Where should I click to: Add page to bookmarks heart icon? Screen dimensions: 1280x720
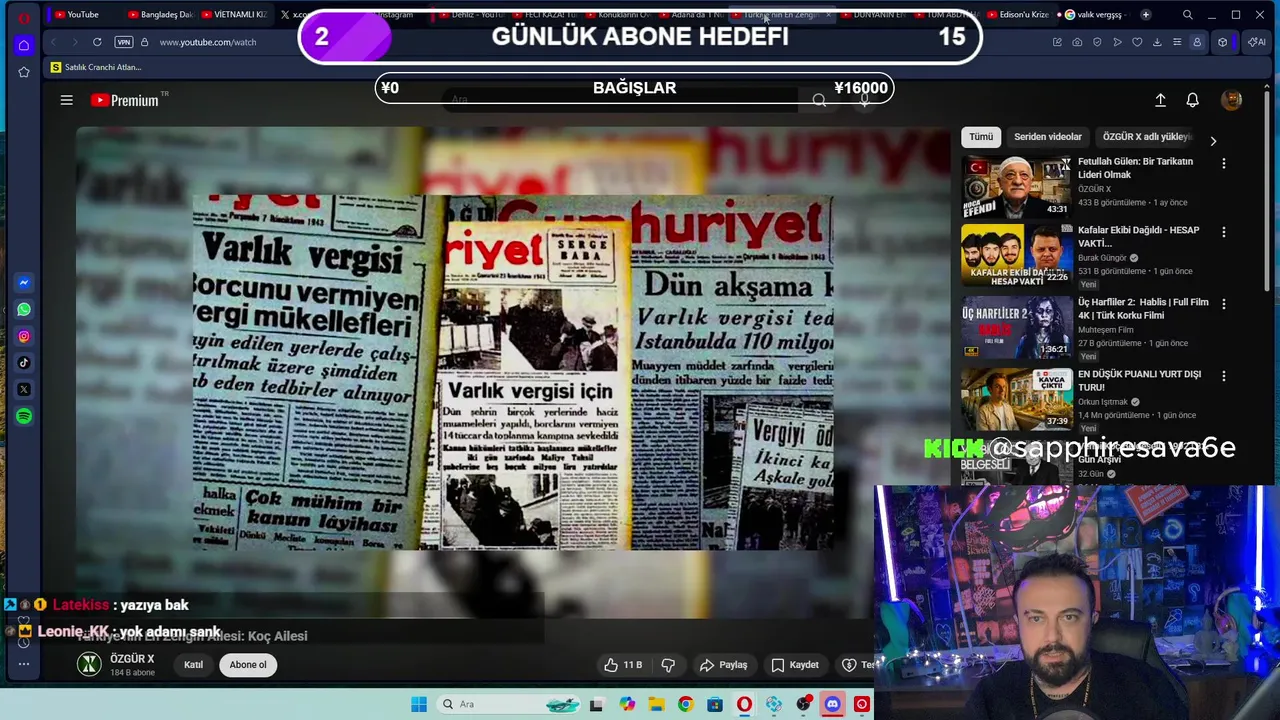(x=1137, y=42)
